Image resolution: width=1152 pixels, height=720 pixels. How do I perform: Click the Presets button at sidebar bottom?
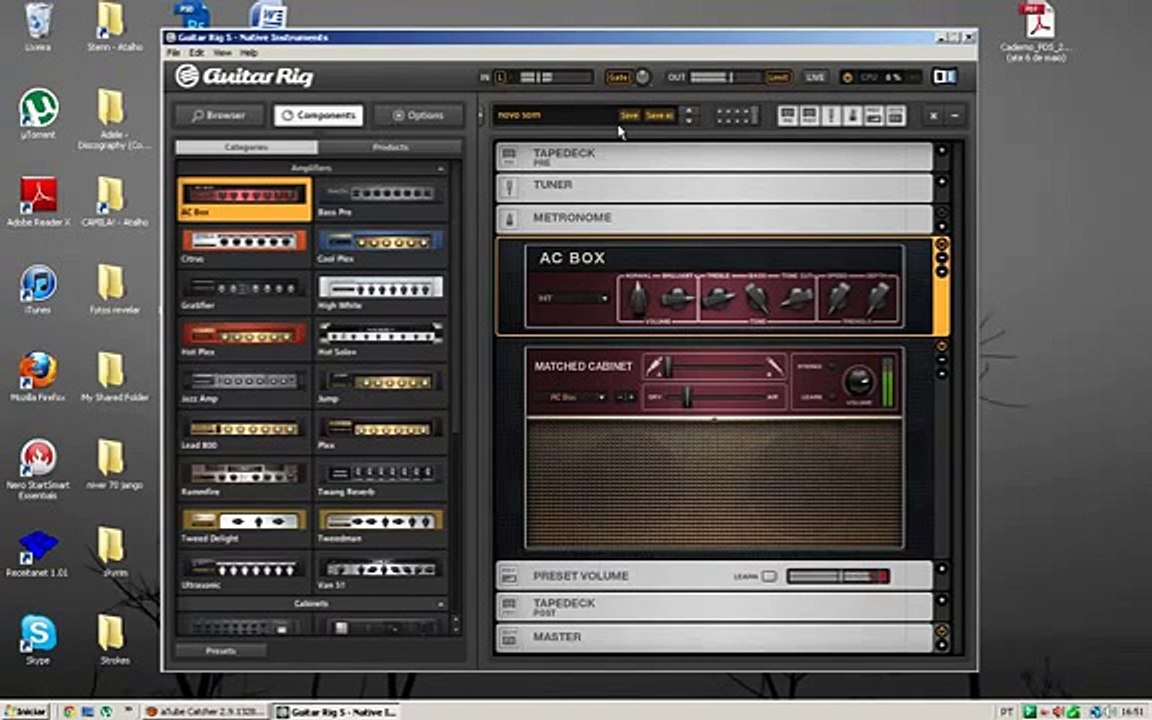[220, 651]
